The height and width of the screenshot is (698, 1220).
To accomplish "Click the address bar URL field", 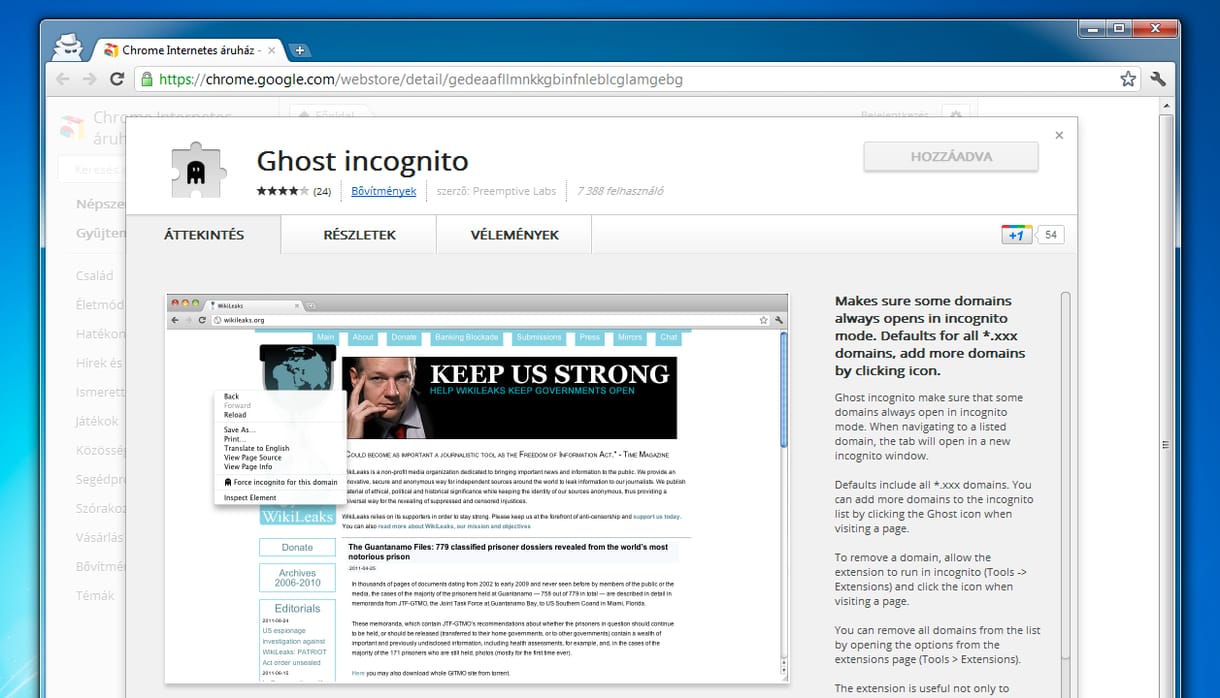I will pyautogui.click(x=635, y=79).
